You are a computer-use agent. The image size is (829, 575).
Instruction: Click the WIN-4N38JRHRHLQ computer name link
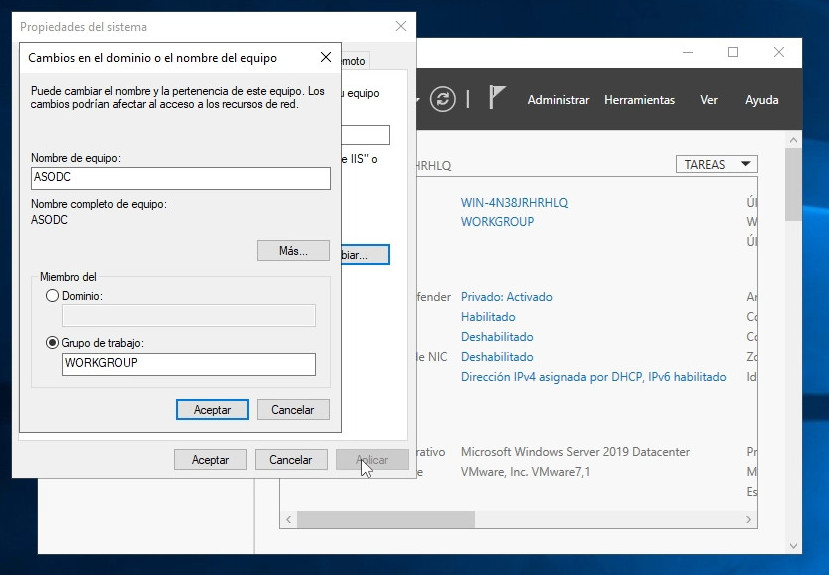tap(514, 202)
